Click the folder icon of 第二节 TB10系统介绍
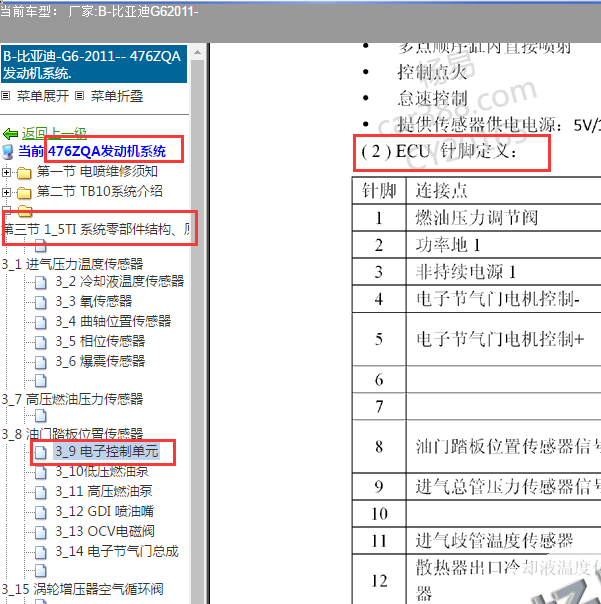601x604 pixels. (24, 192)
